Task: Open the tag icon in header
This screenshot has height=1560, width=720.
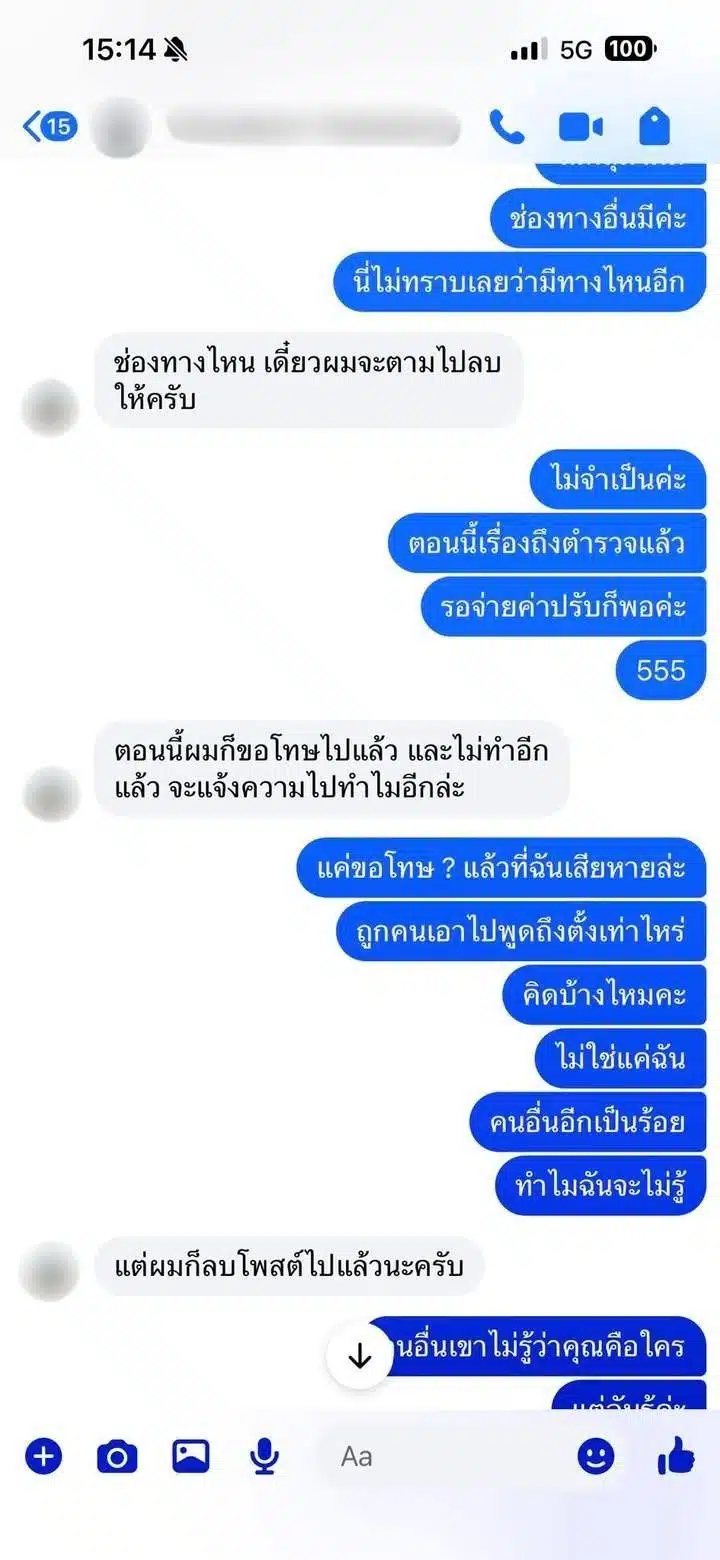Action: pyautogui.click(x=654, y=127)
